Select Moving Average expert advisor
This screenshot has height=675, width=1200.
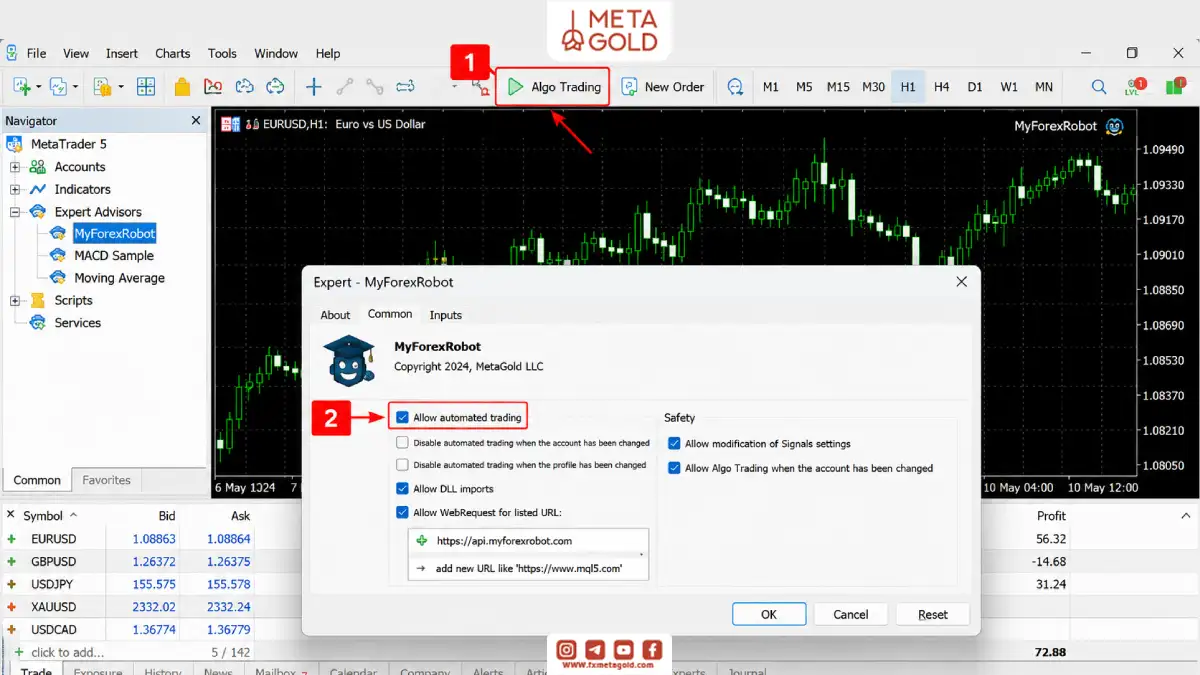tap(119, 278)
